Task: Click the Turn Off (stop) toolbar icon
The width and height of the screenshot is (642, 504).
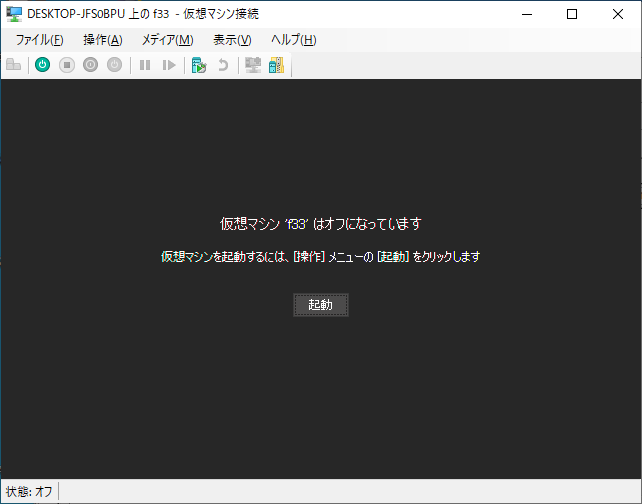Action: click(x=67, y=65)
